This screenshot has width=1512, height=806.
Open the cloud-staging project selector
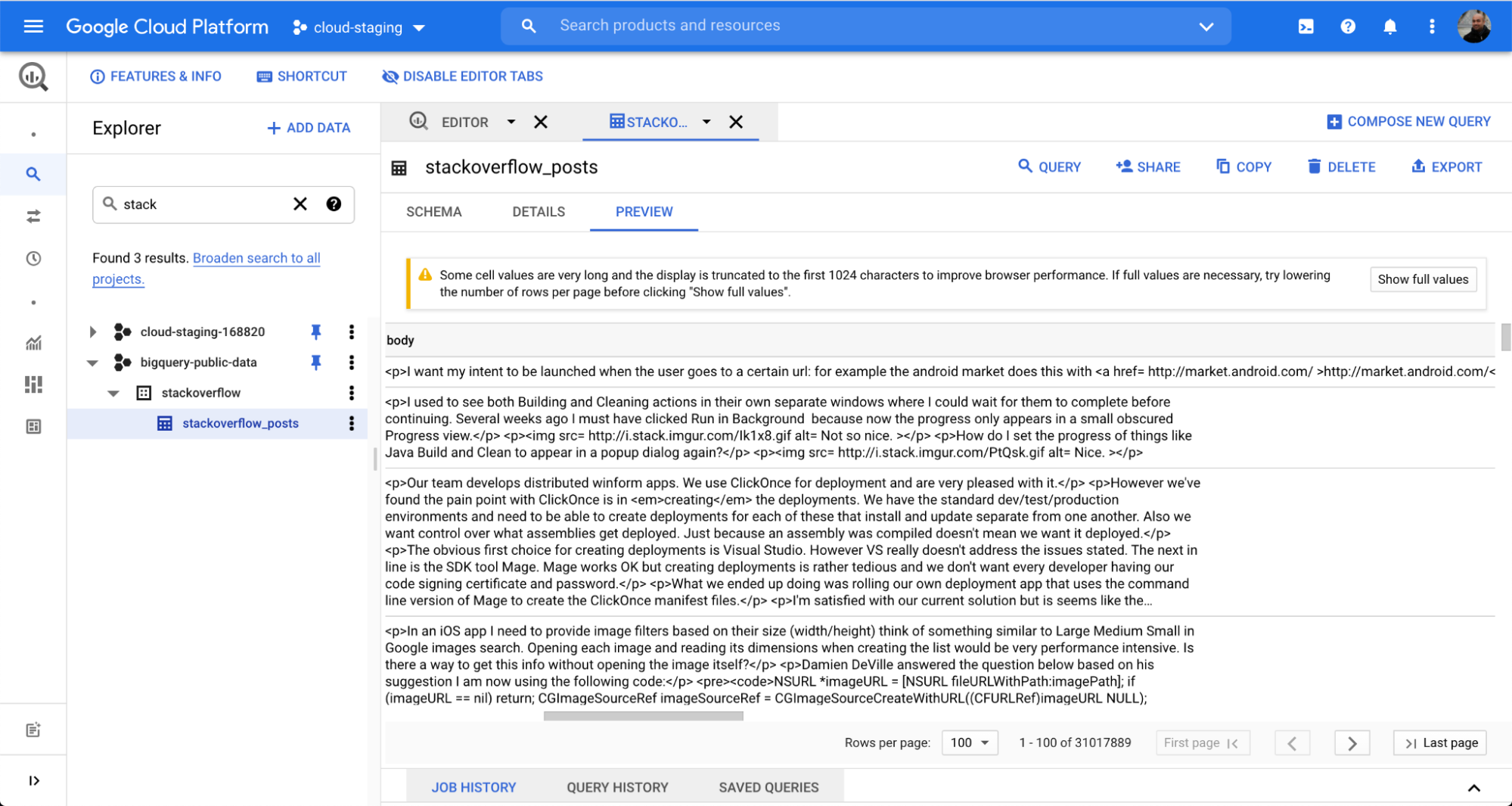[359, 27]
